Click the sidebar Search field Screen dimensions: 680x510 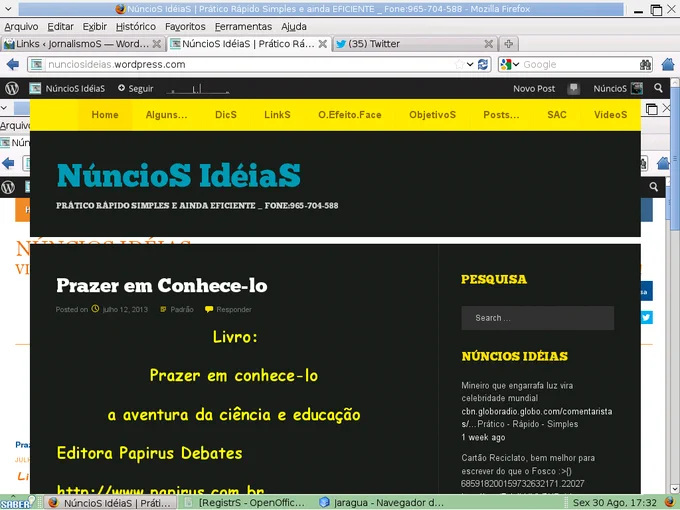[x=538, y=318]
